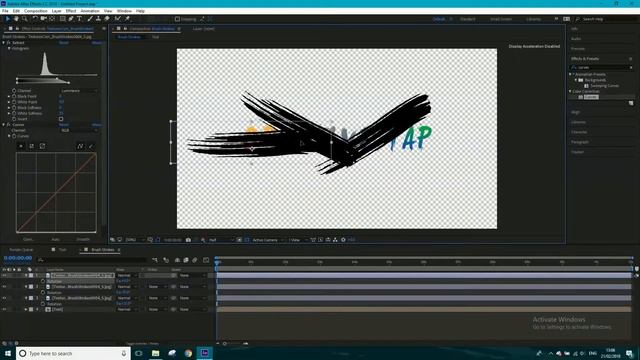Select the Rectangle shape tool
Screen dimensions: 640x360
[x=62, y=19]
